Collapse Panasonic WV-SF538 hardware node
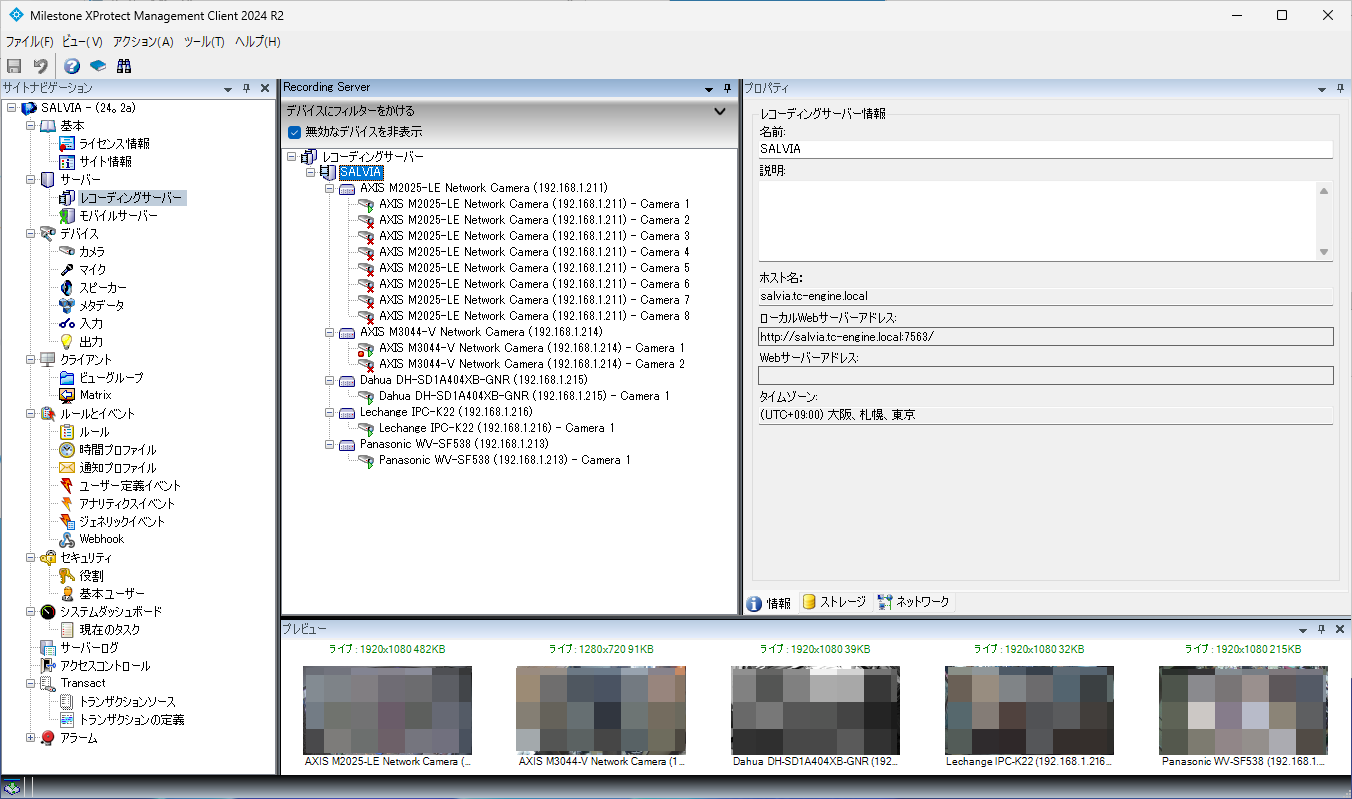 pyautogui.click(x=330, y=444)
